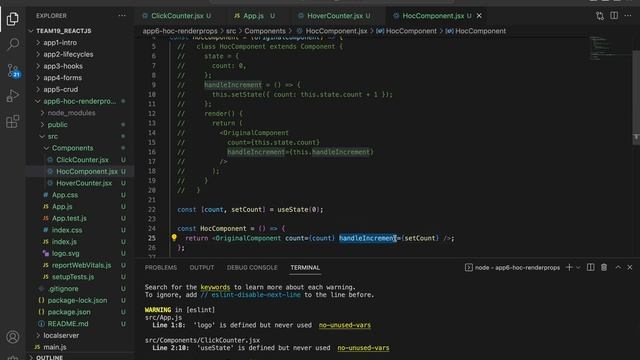Close the HocComponent.jsx tab
640x360 pixels.
click(x=479, y=16)
